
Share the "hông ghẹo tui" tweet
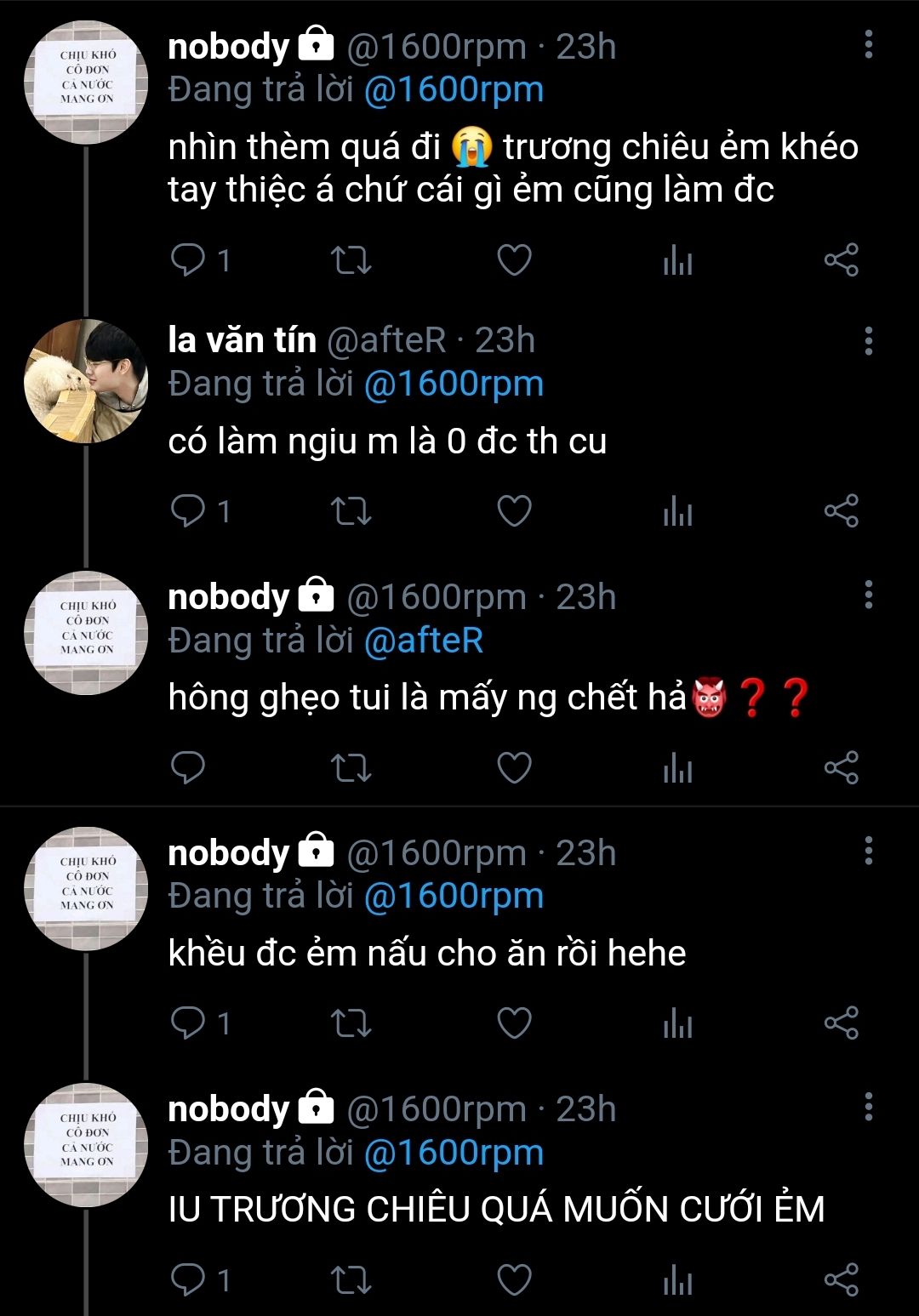[841, 768]
